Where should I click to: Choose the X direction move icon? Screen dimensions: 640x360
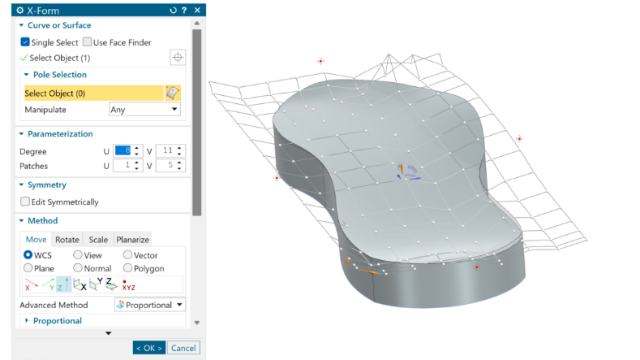click(x=31, y=284)
